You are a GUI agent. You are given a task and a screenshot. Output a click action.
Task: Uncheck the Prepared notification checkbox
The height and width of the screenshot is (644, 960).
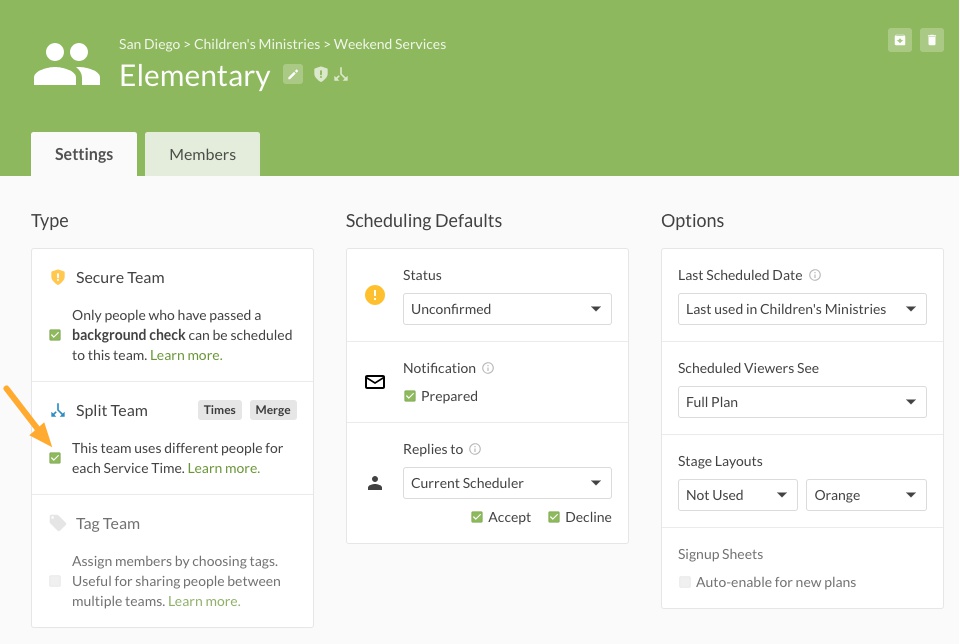(x=409, y=396)
